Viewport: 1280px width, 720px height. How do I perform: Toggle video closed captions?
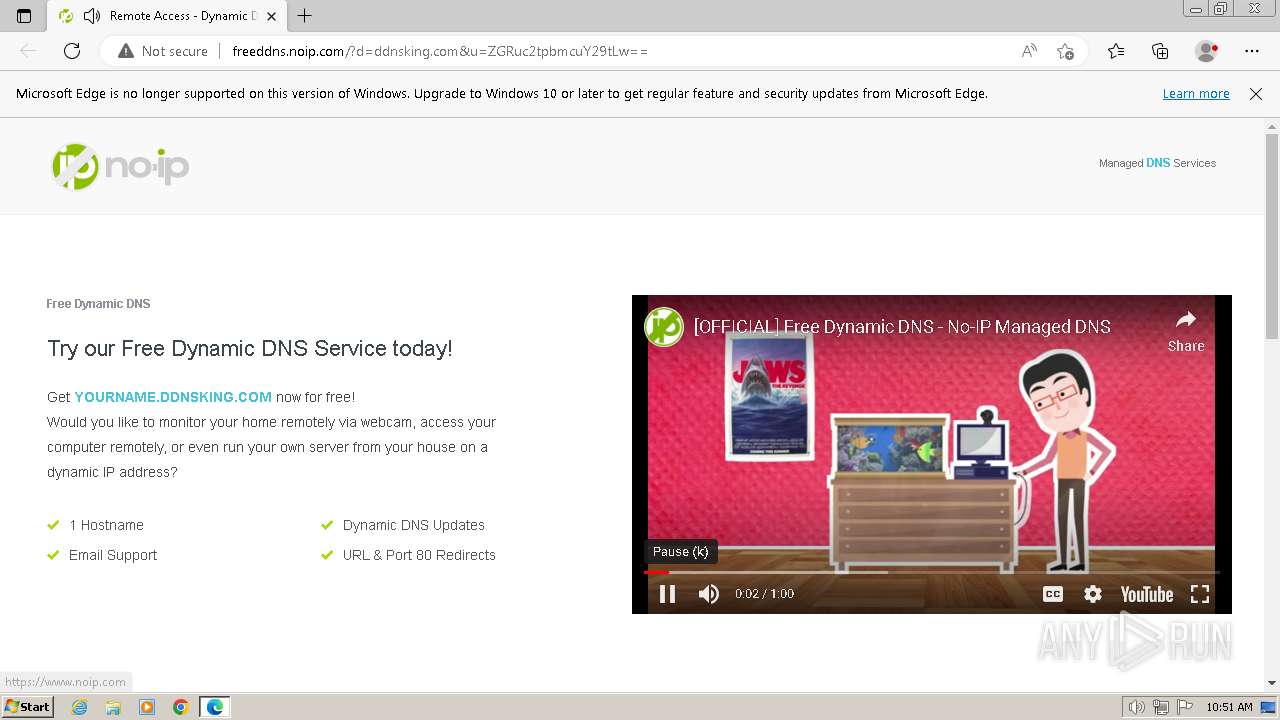[x=1053, y=594]
